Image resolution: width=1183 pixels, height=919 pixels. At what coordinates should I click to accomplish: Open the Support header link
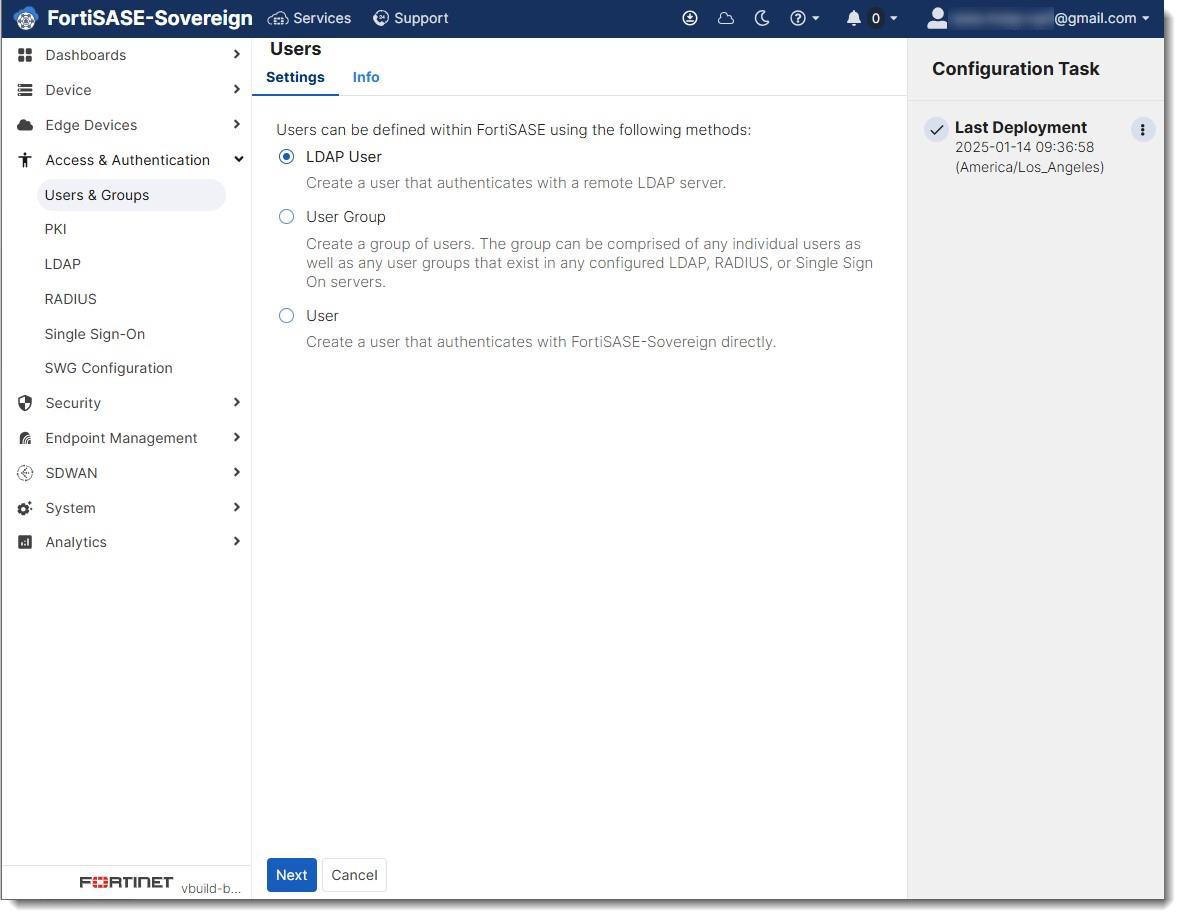[412, 18]
